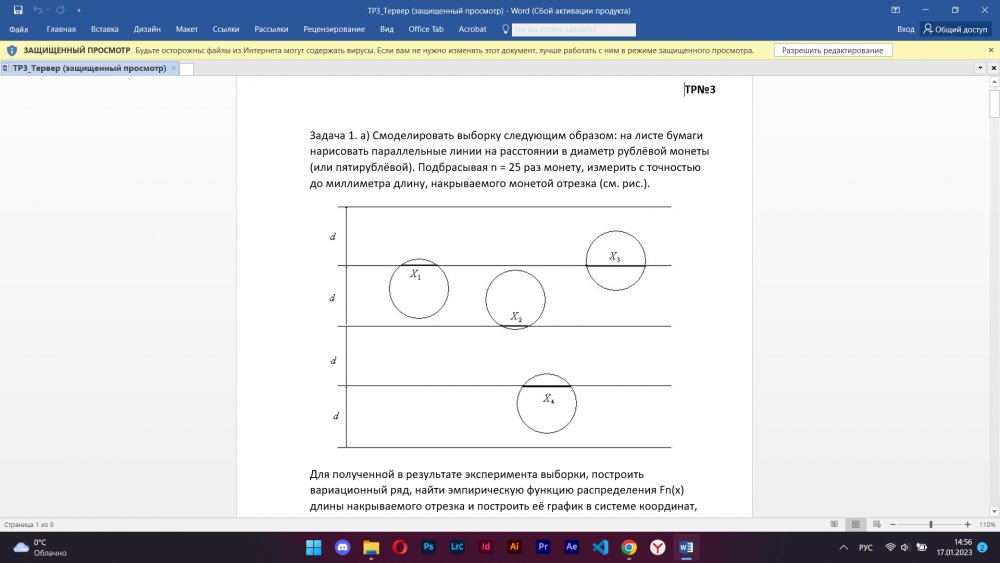1000x563 pixels.
Task: Open File Explorer from the taskbar
Action: pos(371,547)
